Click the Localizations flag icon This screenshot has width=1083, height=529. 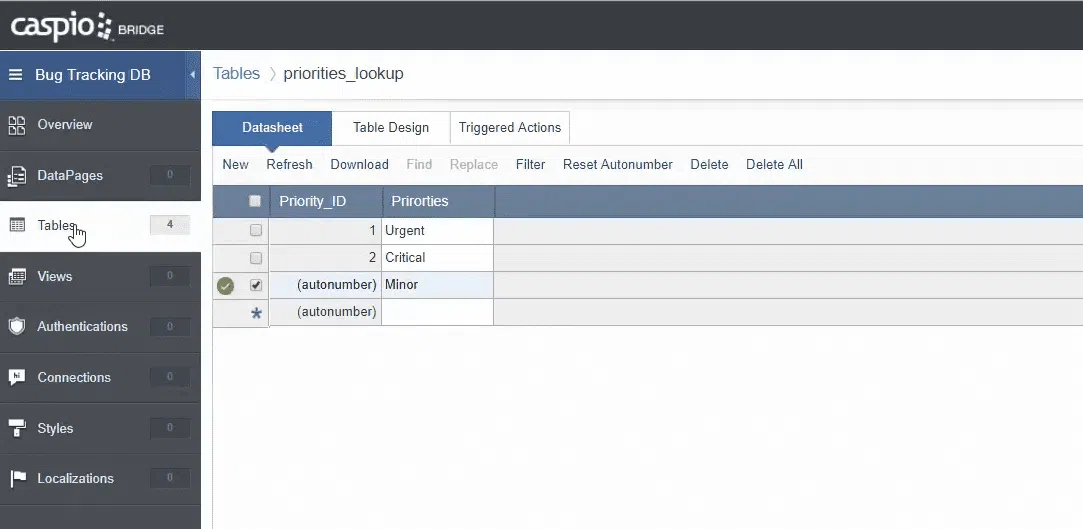click(17, 479)
